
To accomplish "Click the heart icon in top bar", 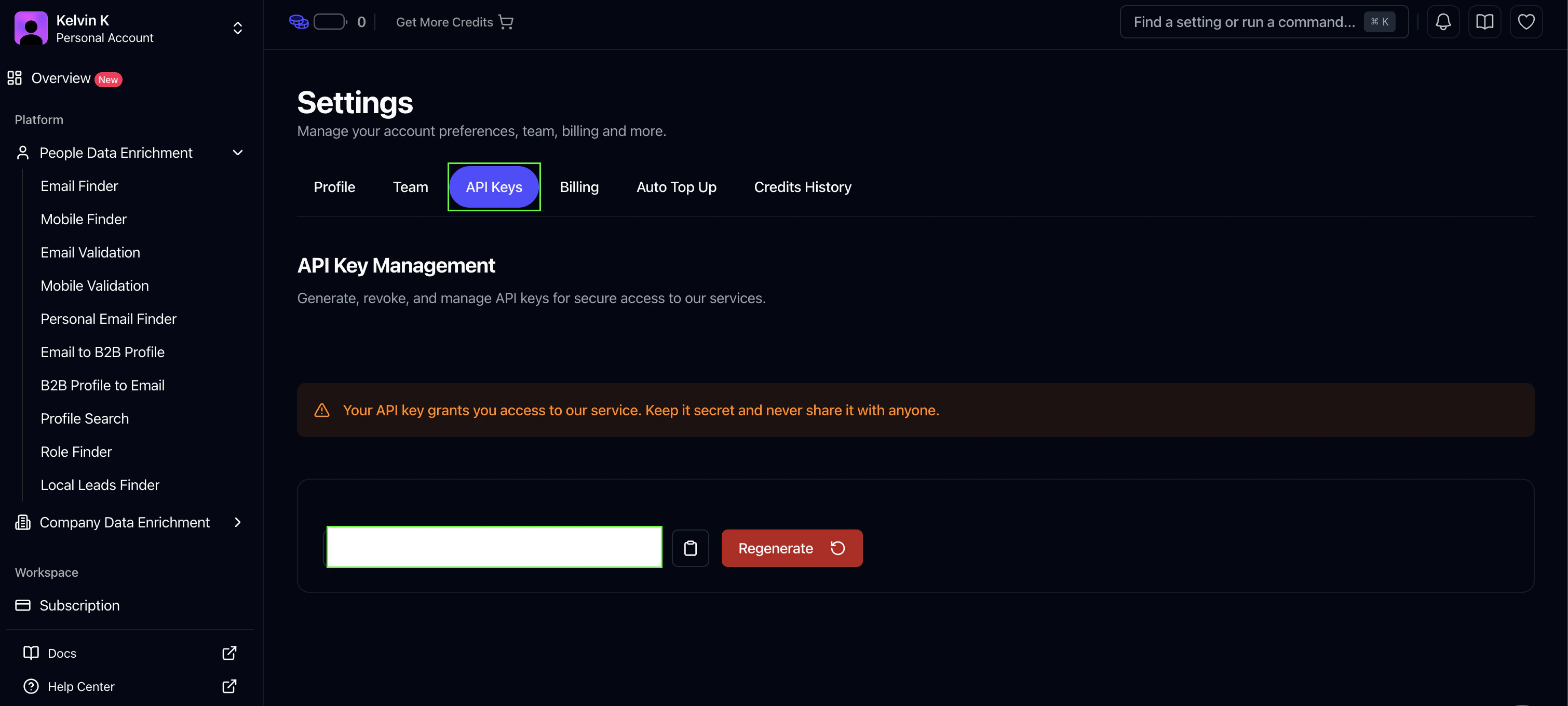I will point(1525,22).
